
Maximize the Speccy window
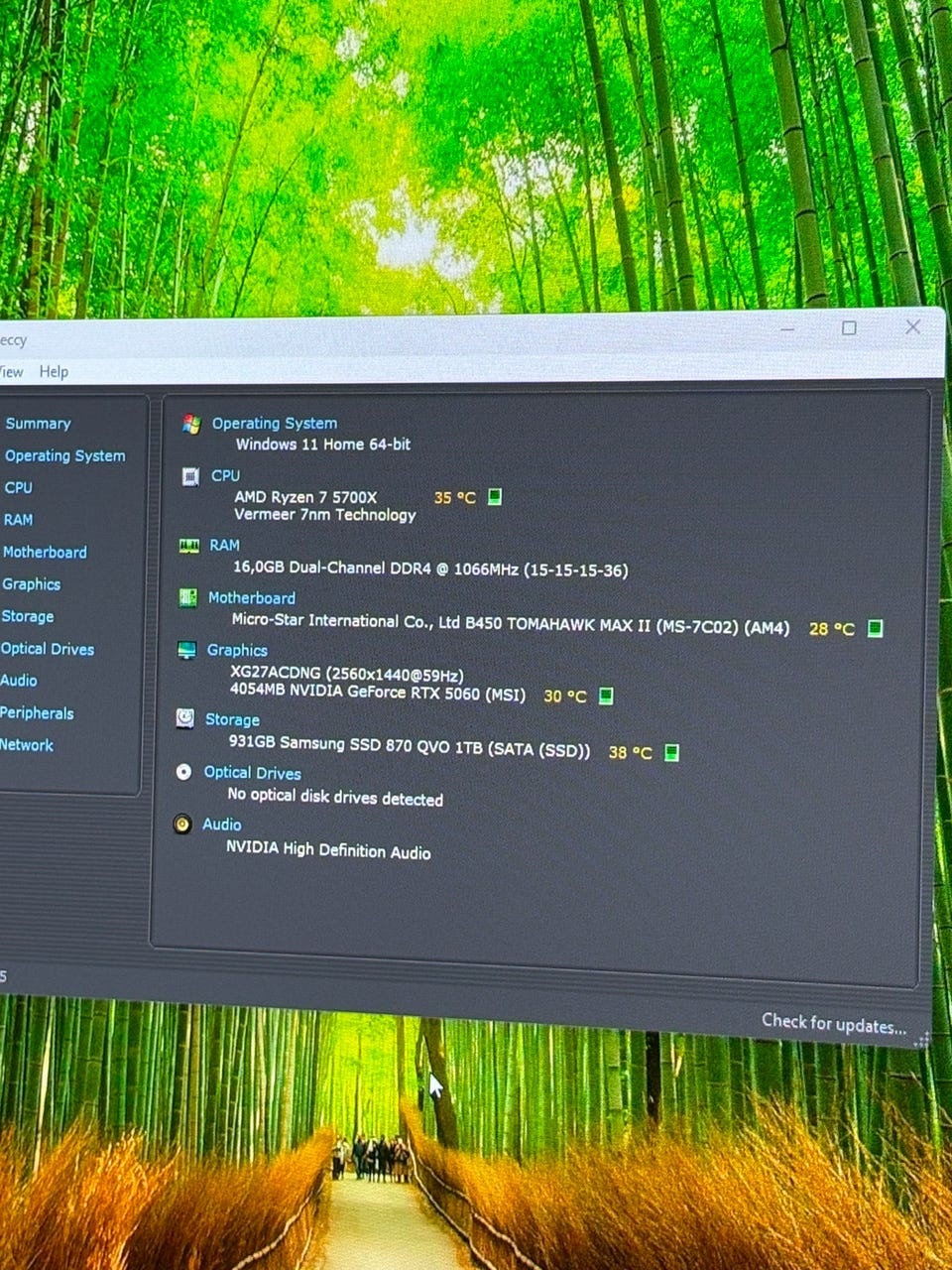coord(849,327)
